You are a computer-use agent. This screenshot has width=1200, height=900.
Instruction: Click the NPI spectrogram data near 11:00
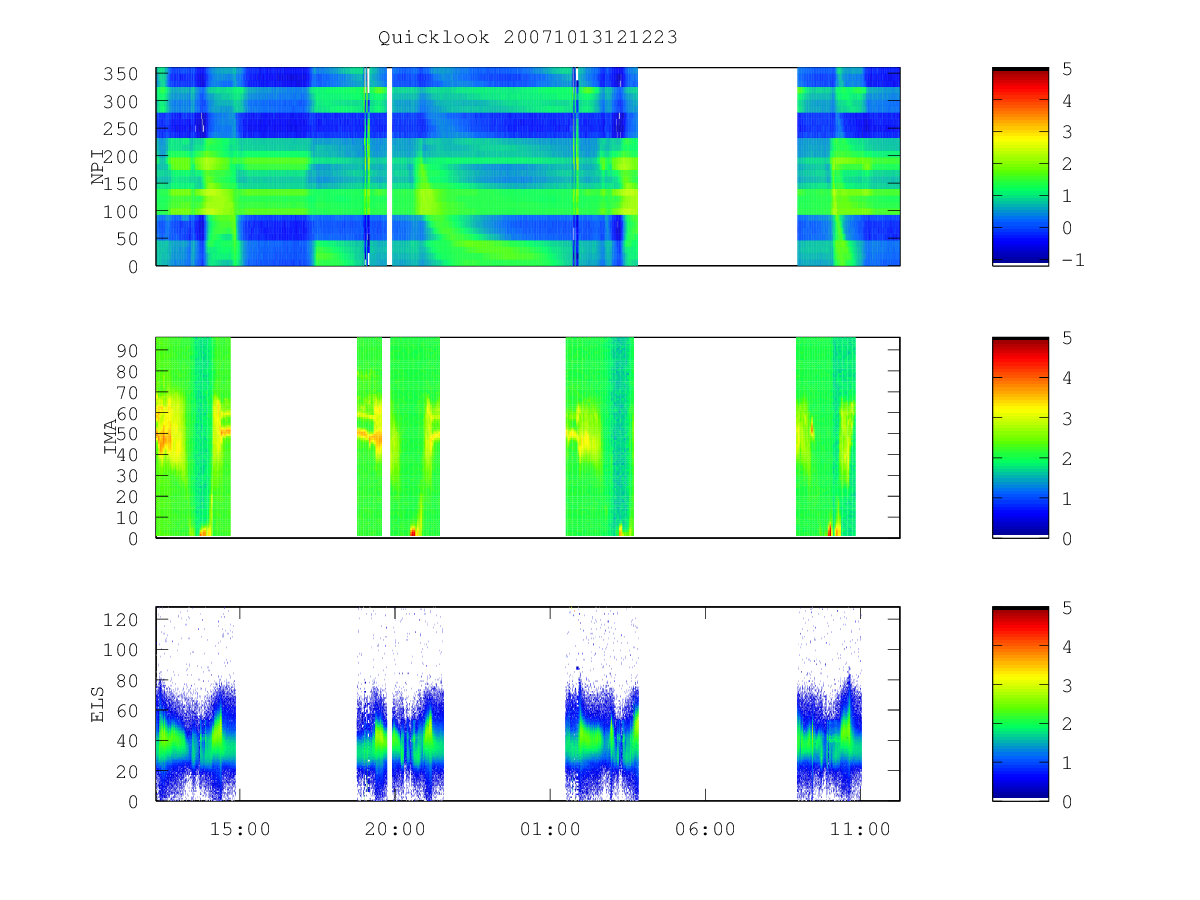848,167
